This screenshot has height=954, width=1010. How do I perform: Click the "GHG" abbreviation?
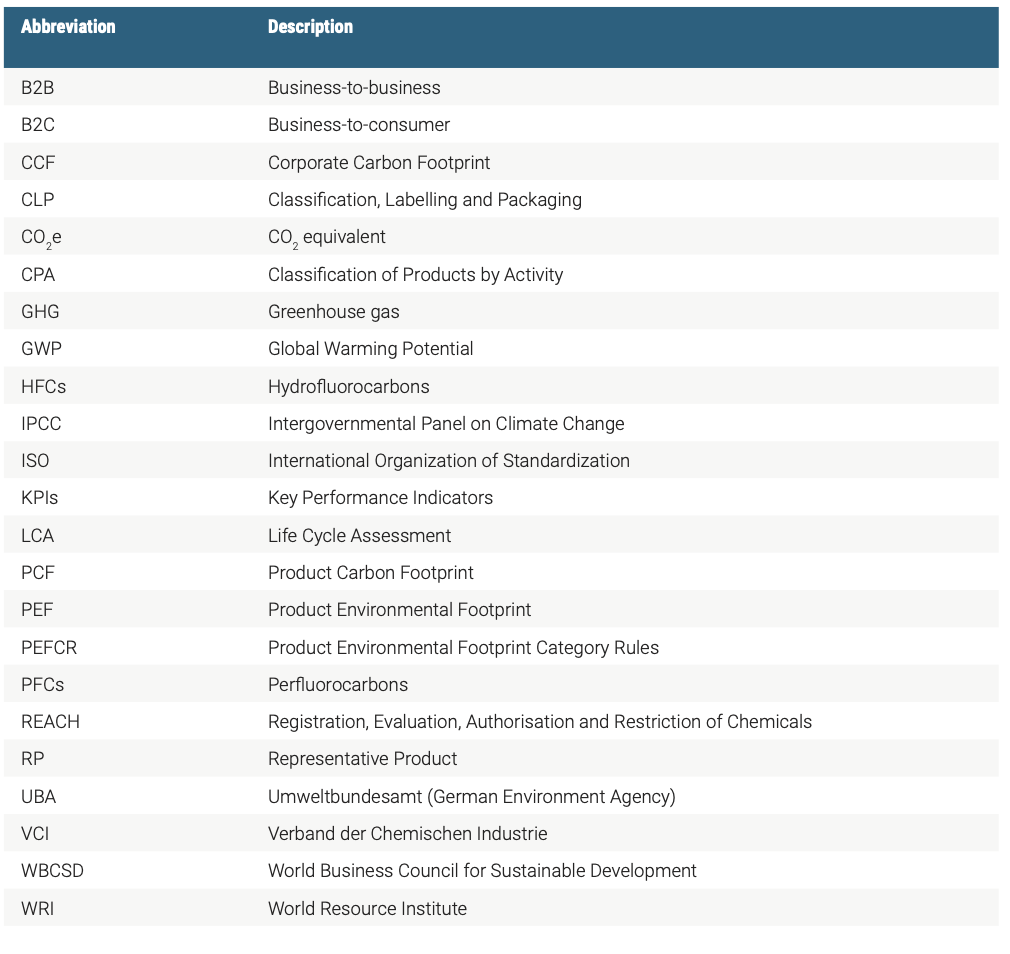tap(40, 312)
